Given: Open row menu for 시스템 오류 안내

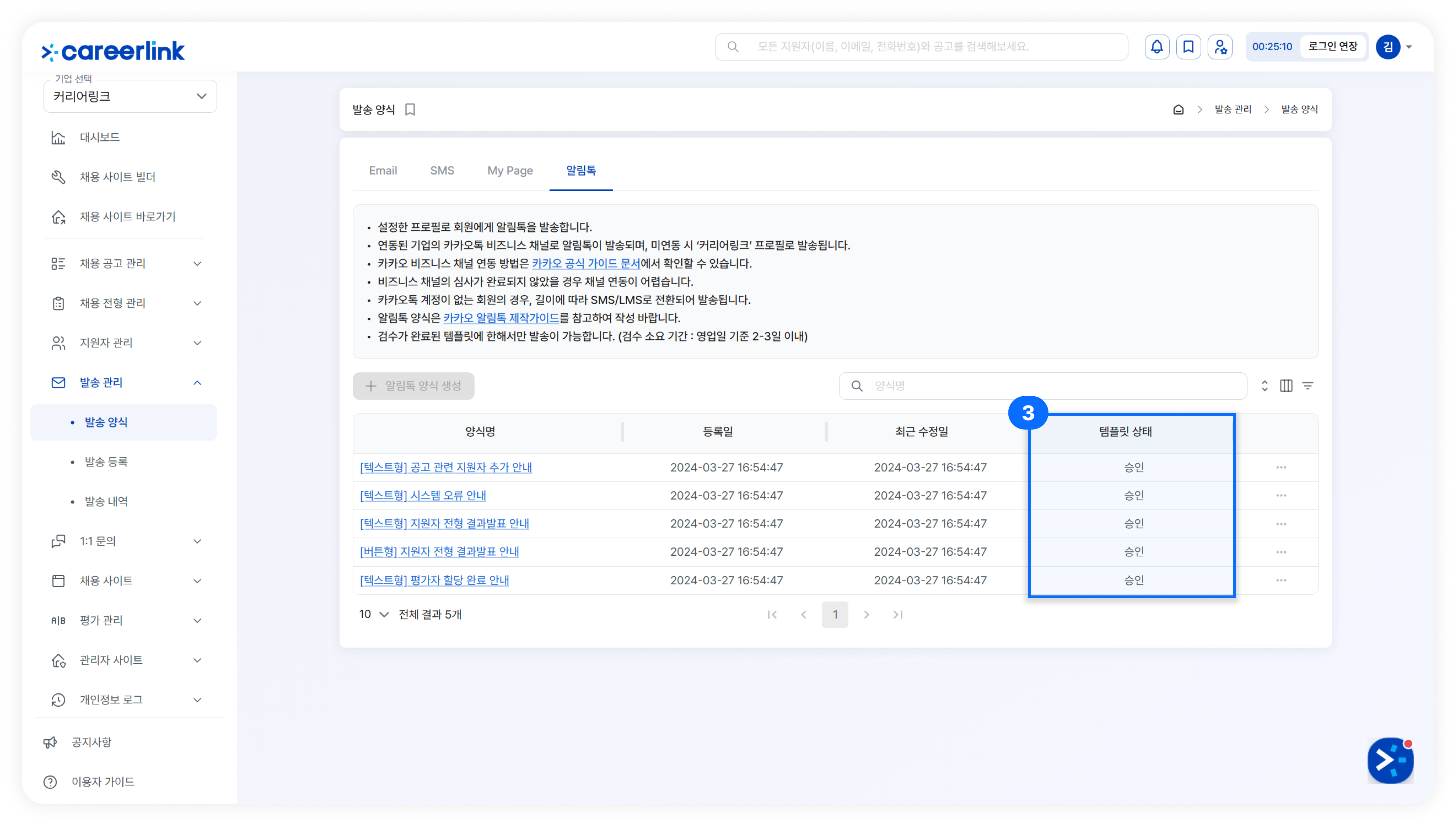Looking at the screenshot, I should 1281,495.
